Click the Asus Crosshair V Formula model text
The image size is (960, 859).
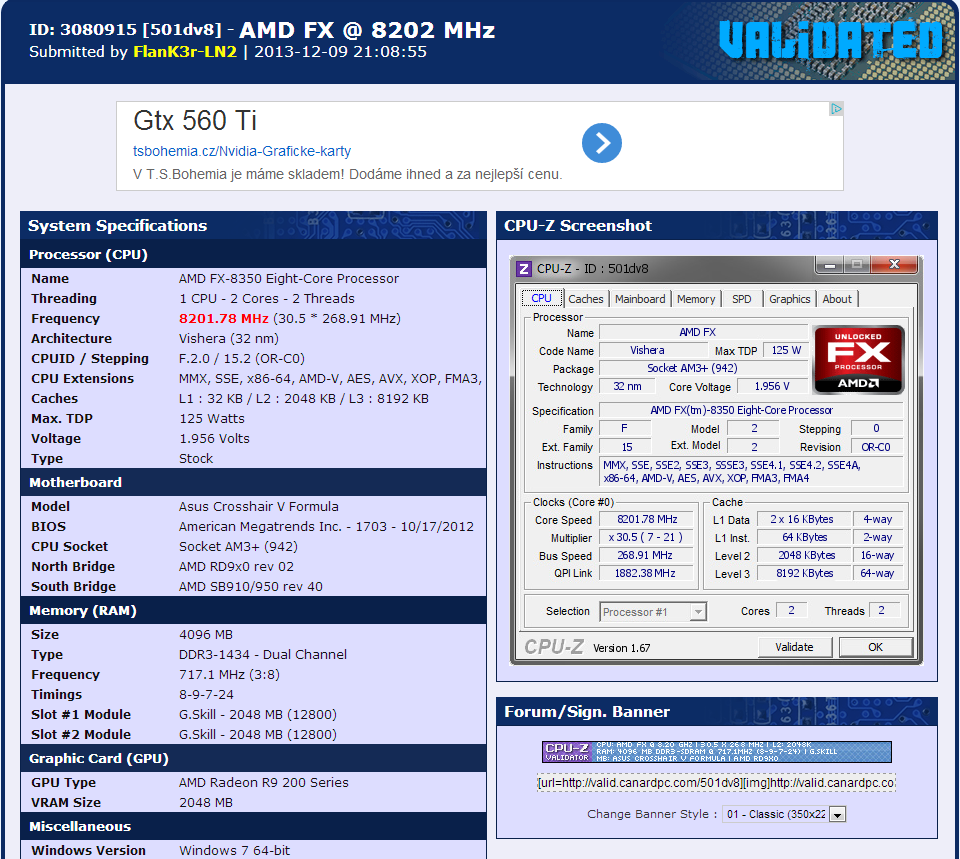pos(258,506)
